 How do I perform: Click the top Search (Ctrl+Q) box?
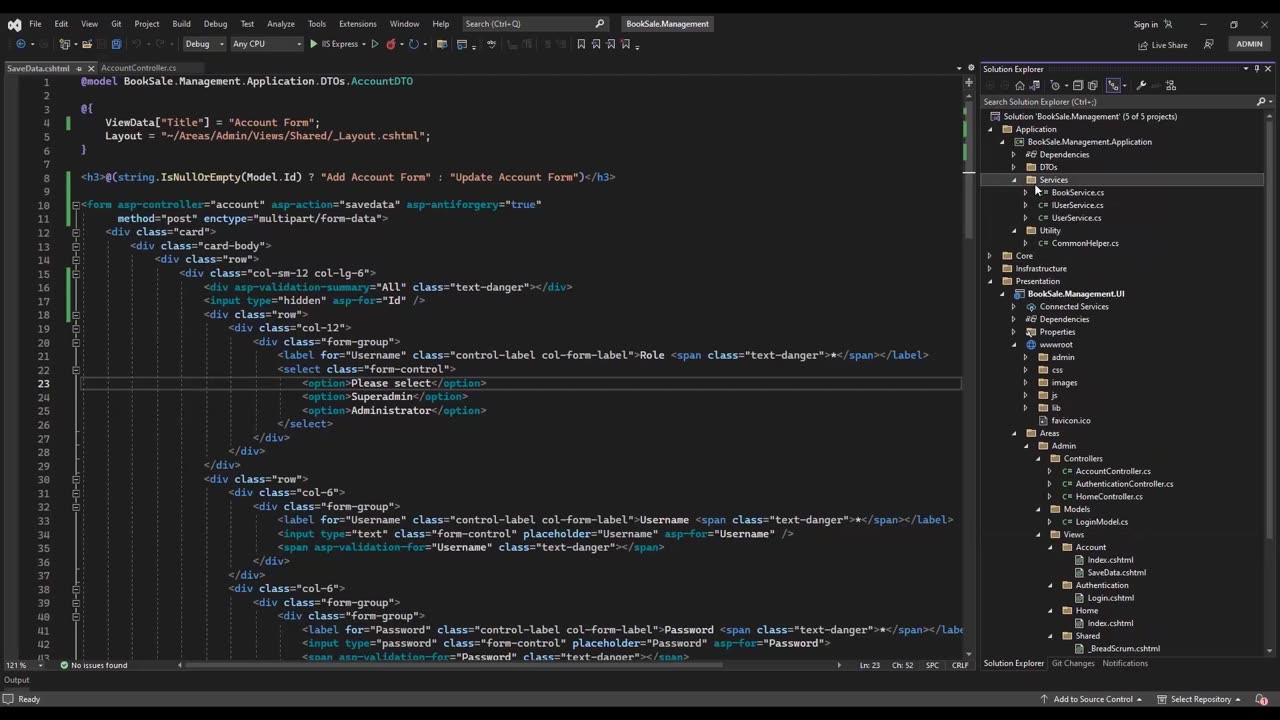click(535, 24)
